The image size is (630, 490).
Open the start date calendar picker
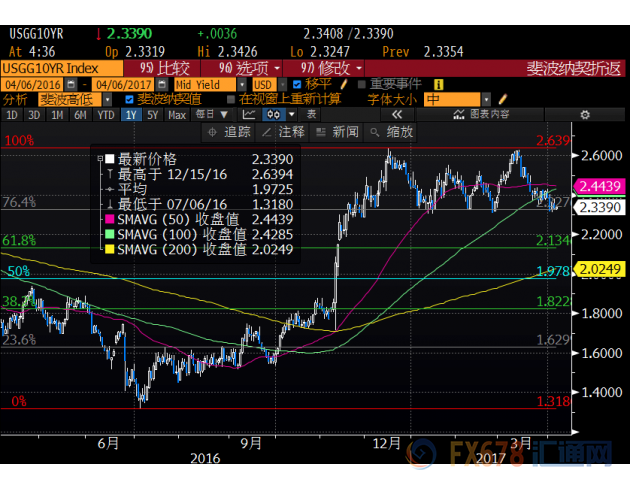tap(71, 85)
